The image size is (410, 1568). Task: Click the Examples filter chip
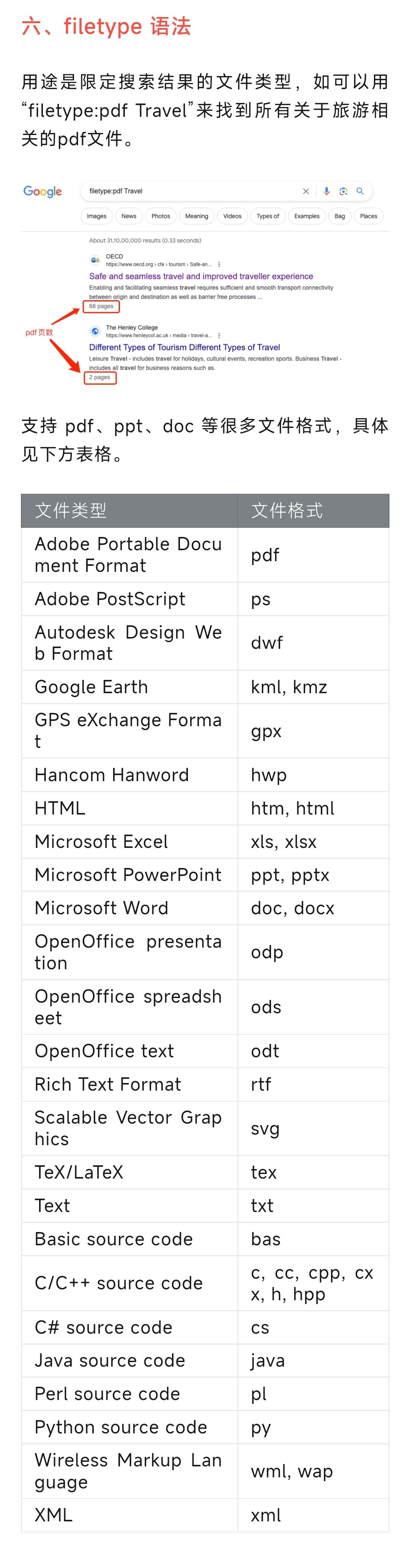(306, 216)
